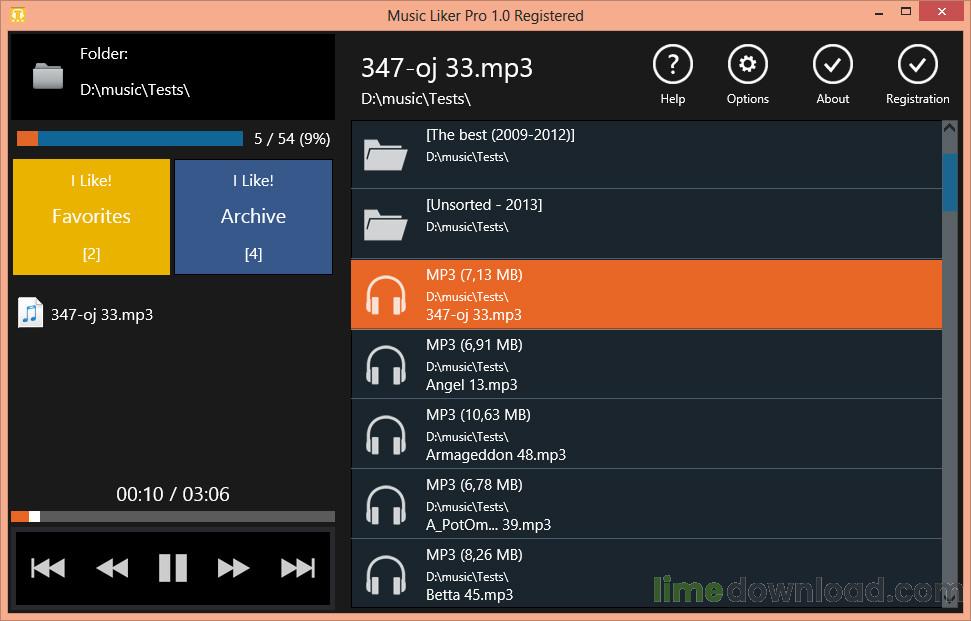Click the headphones icon for Betta 45.mp3
Screen dimensions: 971x621
(x=386, y=574)
